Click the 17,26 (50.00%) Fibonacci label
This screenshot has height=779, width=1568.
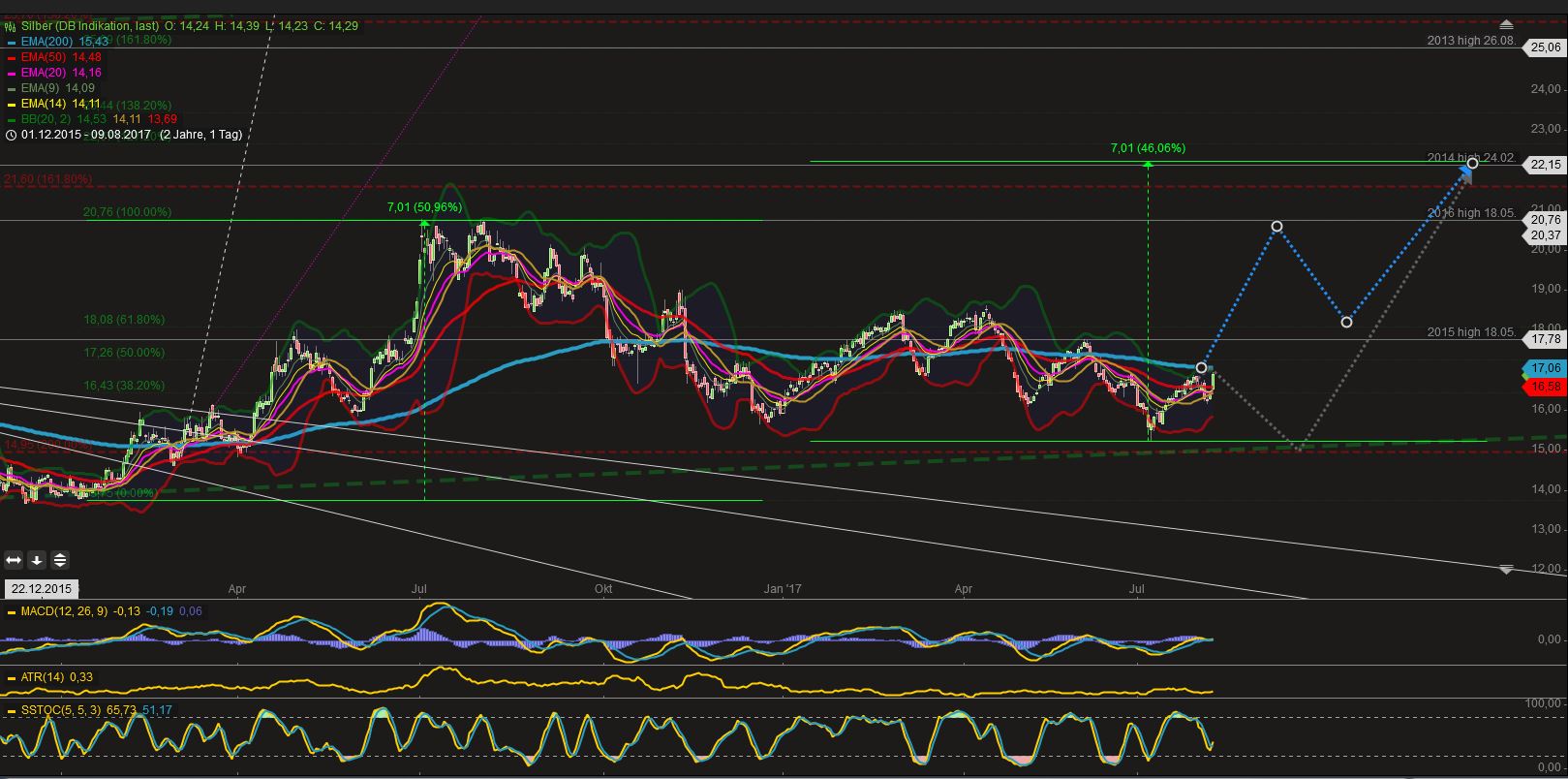pyautogui.click(x=124, y=352)
